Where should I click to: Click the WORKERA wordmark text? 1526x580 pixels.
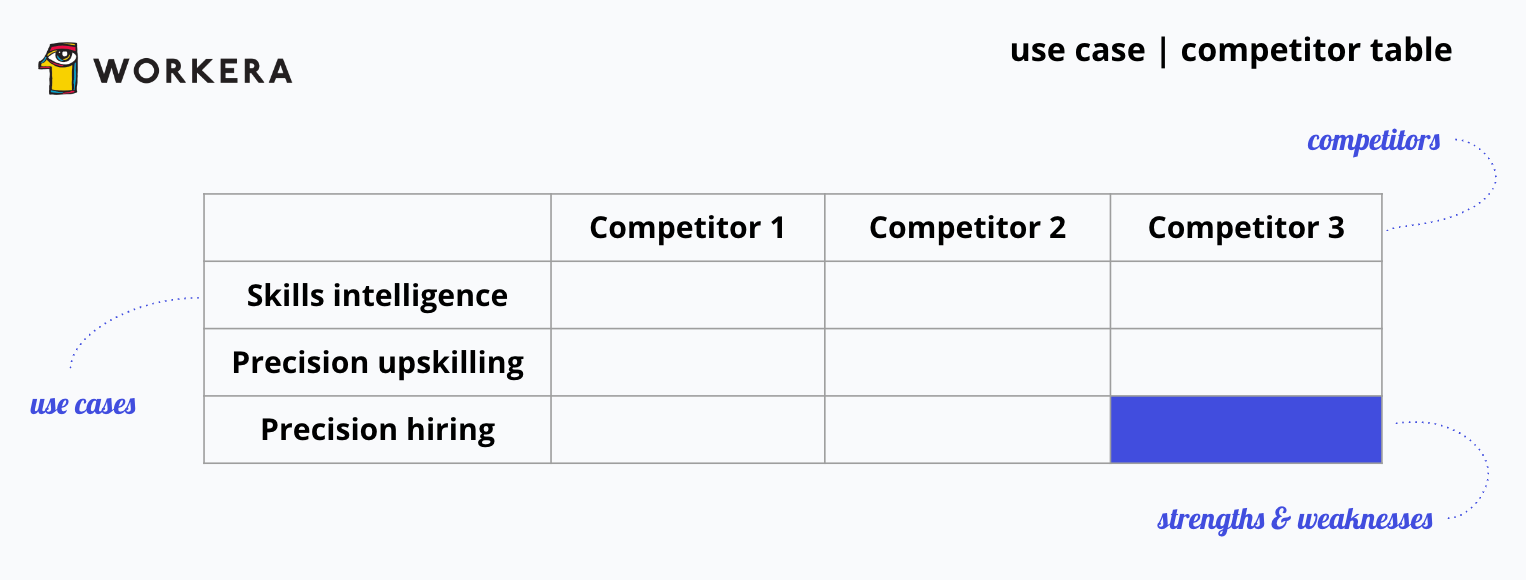pyautogui.click(x=193, y=70)
